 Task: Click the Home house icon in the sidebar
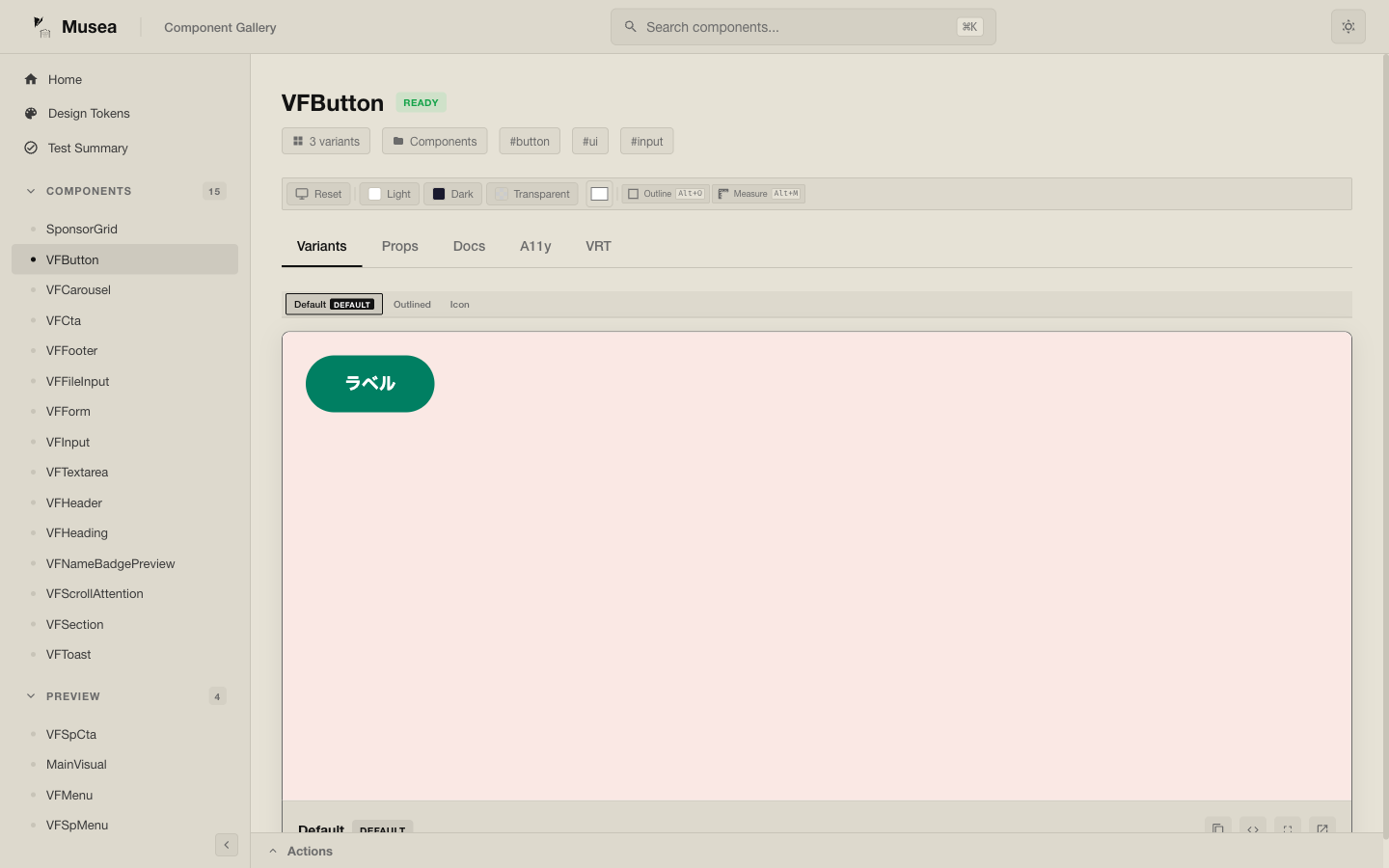tap(31, 80)
